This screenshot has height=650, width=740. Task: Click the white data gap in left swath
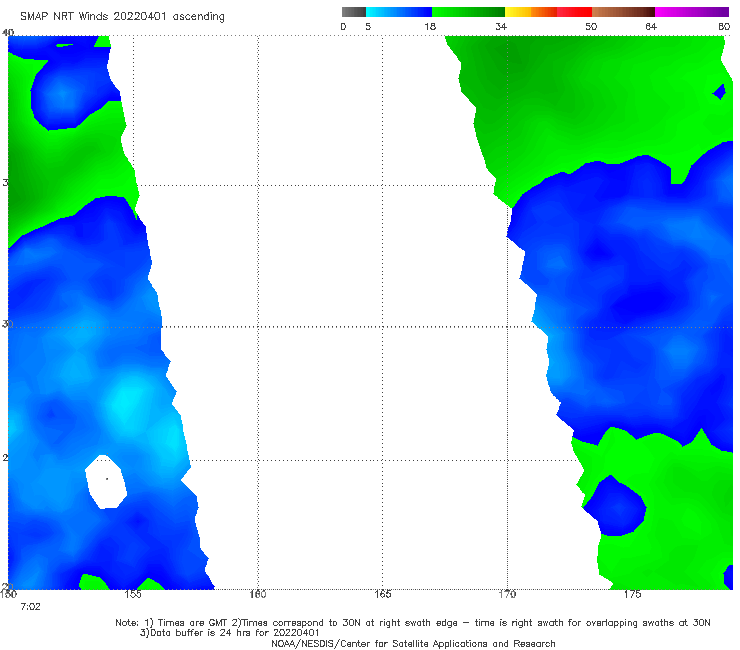pos(106,481)
